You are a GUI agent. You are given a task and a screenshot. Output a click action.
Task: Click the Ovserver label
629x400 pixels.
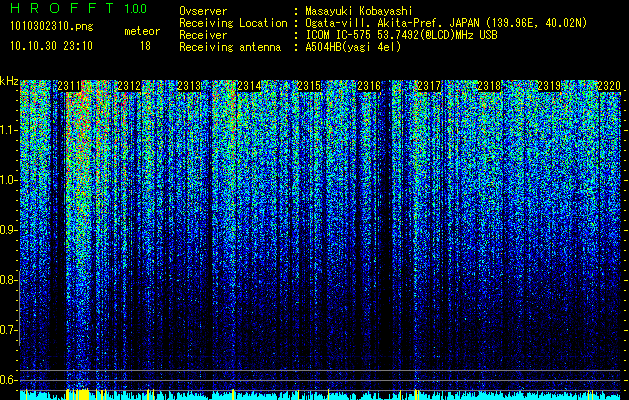pos(203,11)
